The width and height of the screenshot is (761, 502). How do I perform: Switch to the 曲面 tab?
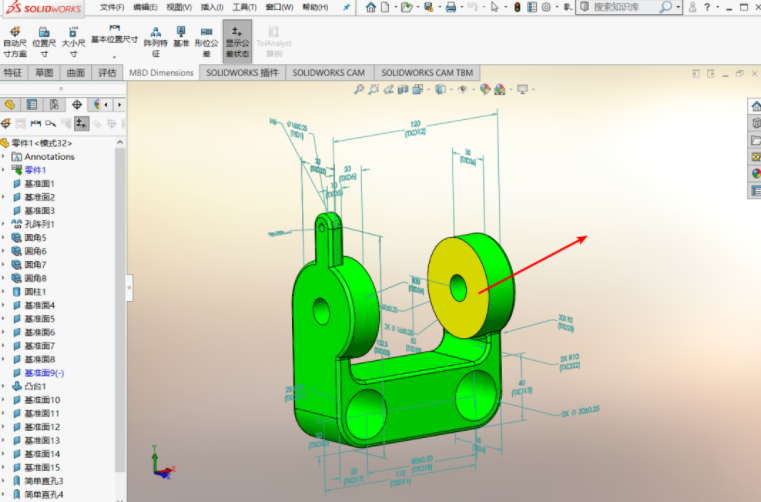(x=76, y=73)
